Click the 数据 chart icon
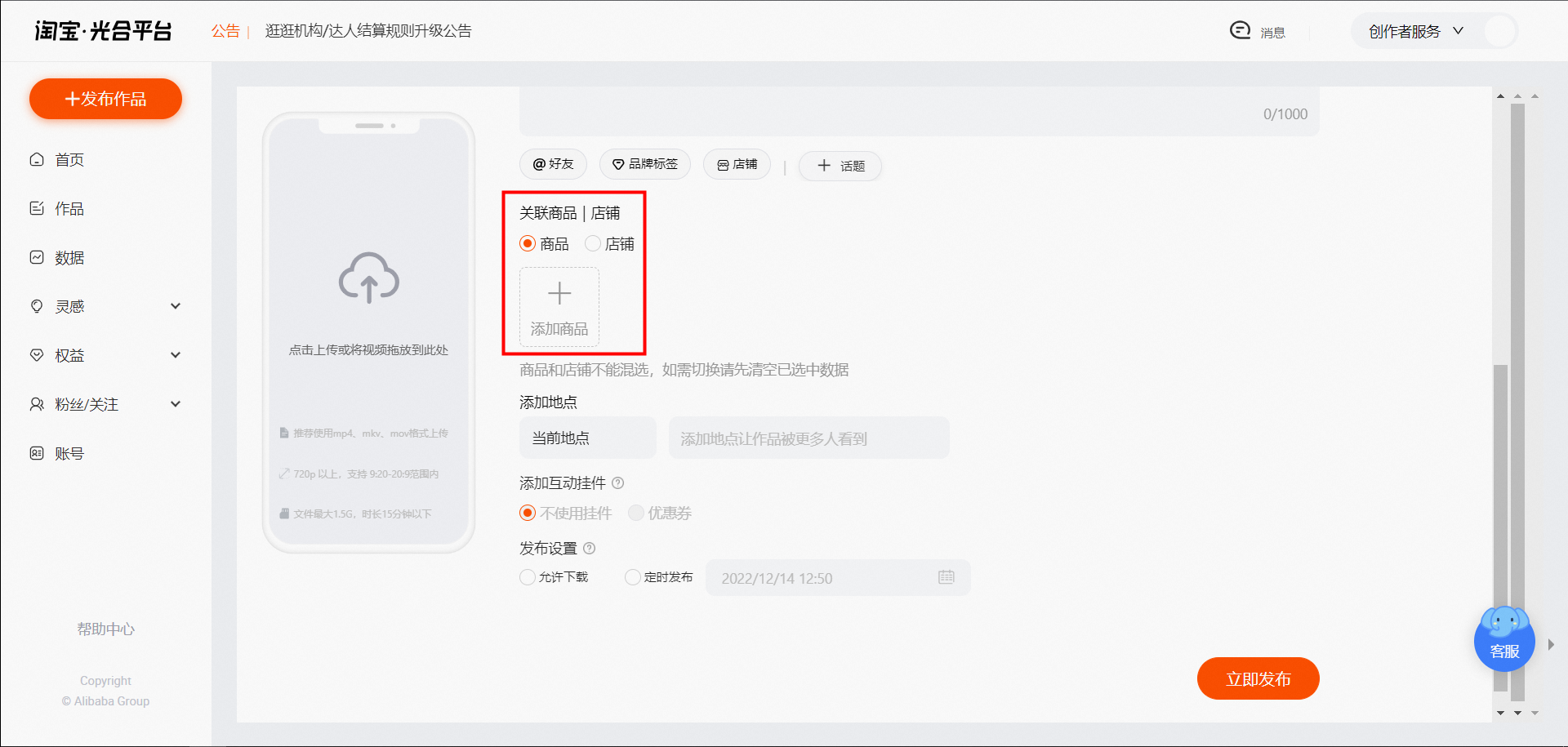This screenshot has height=747, width=1568. (x=37, y=257)
